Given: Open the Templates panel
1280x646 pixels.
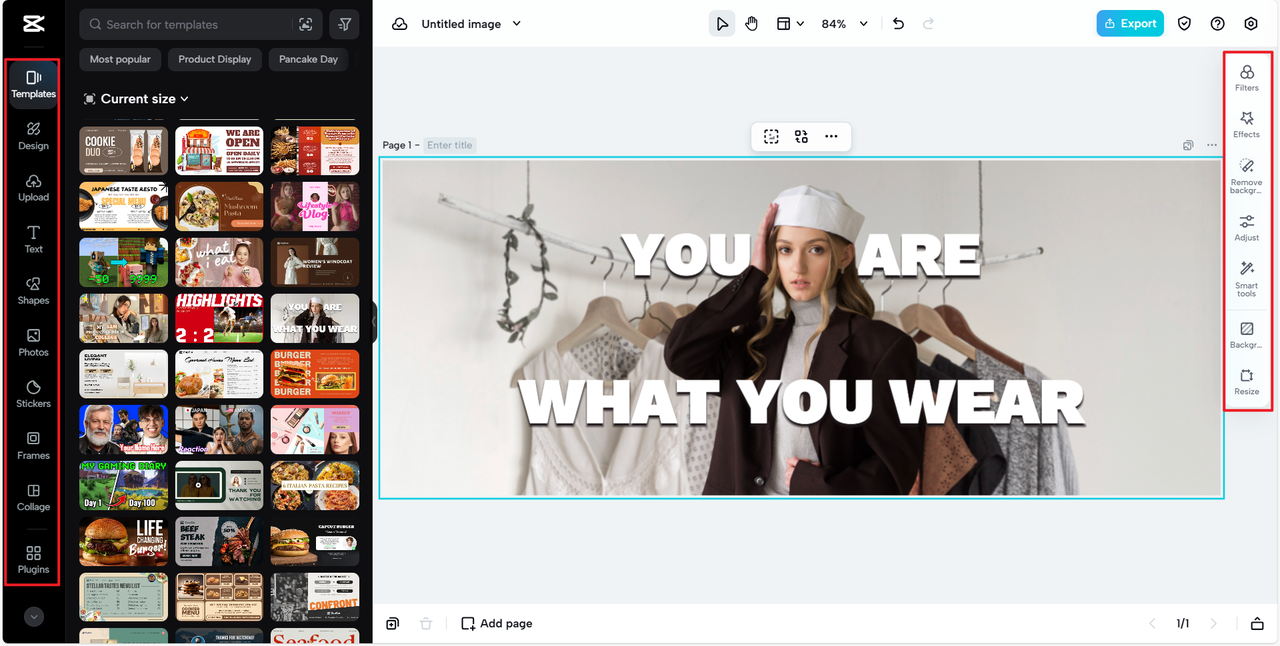Looking at the screenshot, I should (33, 84).
